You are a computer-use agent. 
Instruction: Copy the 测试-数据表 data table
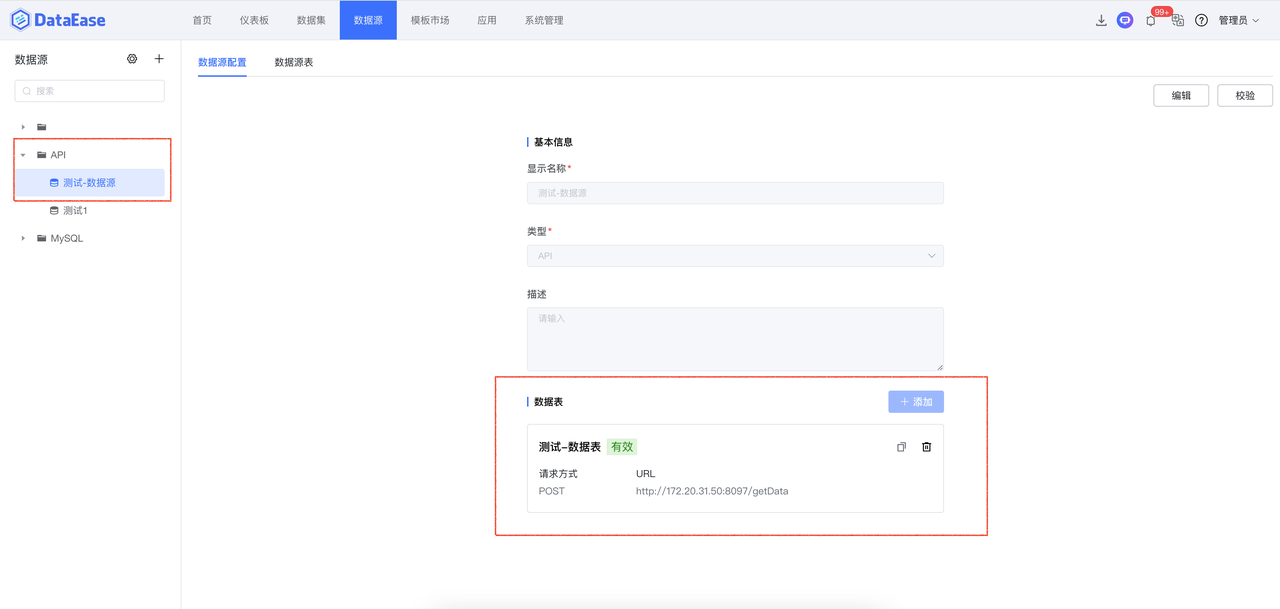[x=901, y=446]
